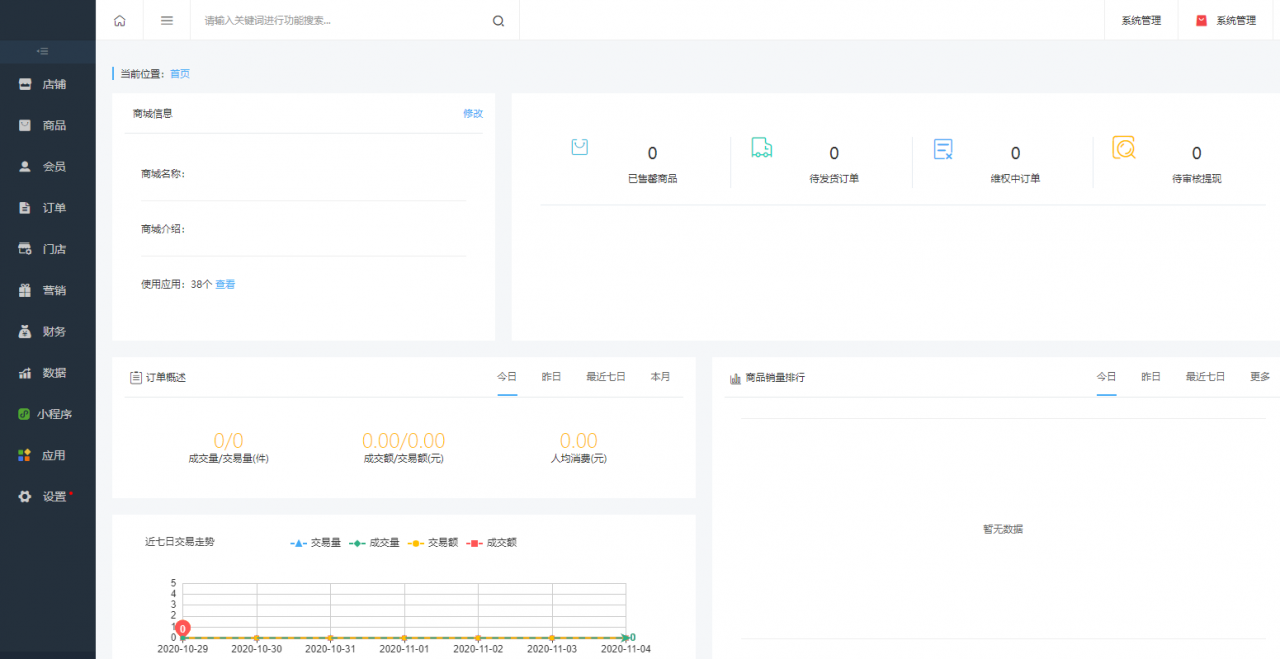
Task: Click the 订单概述 clipboard icon
Action: [x=136, y=378]
